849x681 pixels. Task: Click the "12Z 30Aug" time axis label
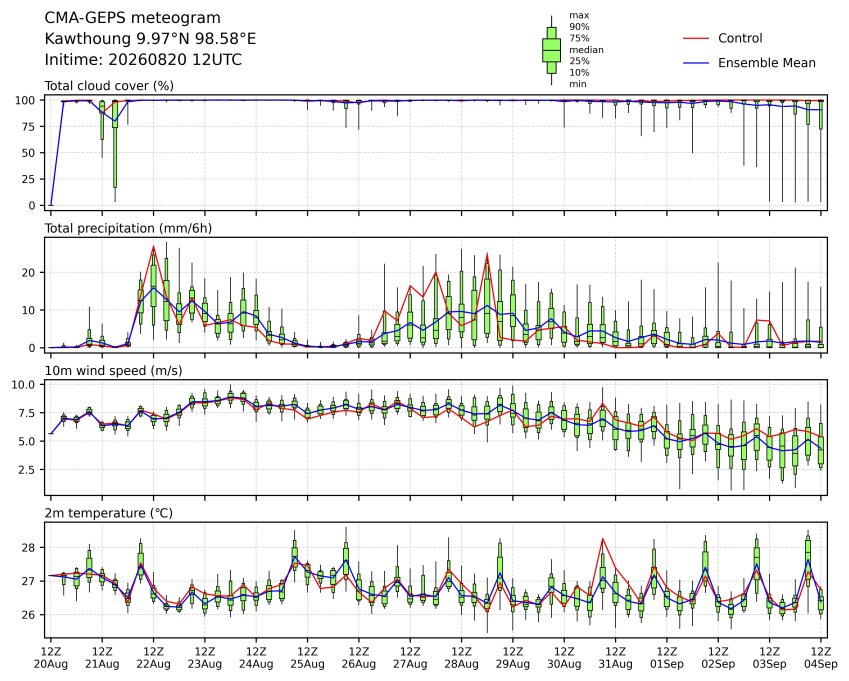(x=564, y=658)
